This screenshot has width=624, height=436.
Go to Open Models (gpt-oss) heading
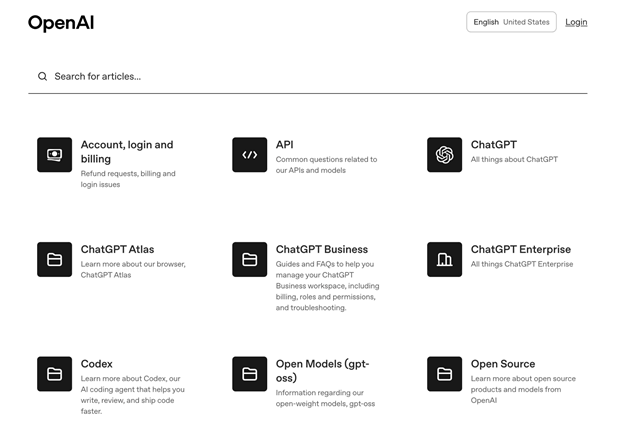[321, 364]
